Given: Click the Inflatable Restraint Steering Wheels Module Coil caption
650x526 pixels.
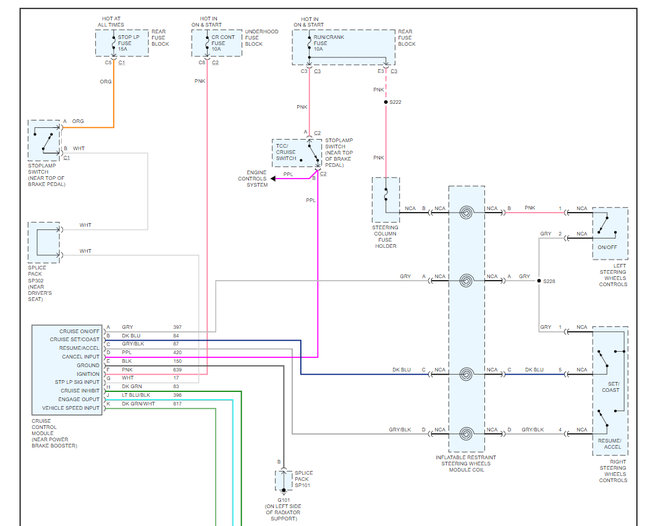Looking at the screenshot, I should click(466, 463).
